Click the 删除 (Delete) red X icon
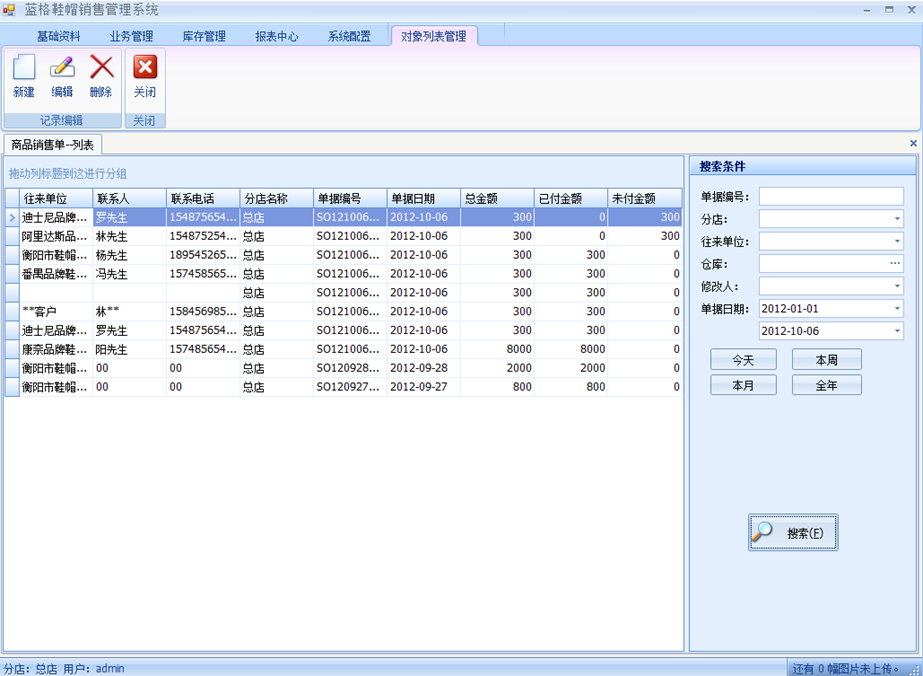 [x=101, y=76]
